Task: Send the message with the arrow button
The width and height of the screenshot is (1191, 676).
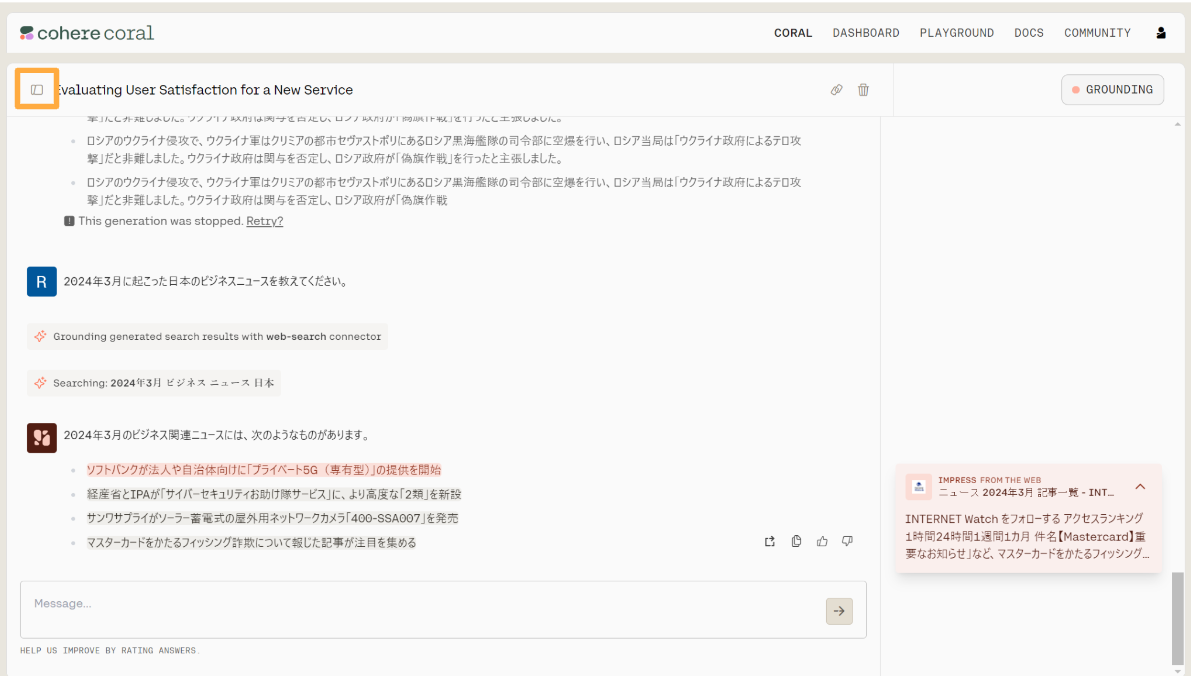Action: click(839, 611)
